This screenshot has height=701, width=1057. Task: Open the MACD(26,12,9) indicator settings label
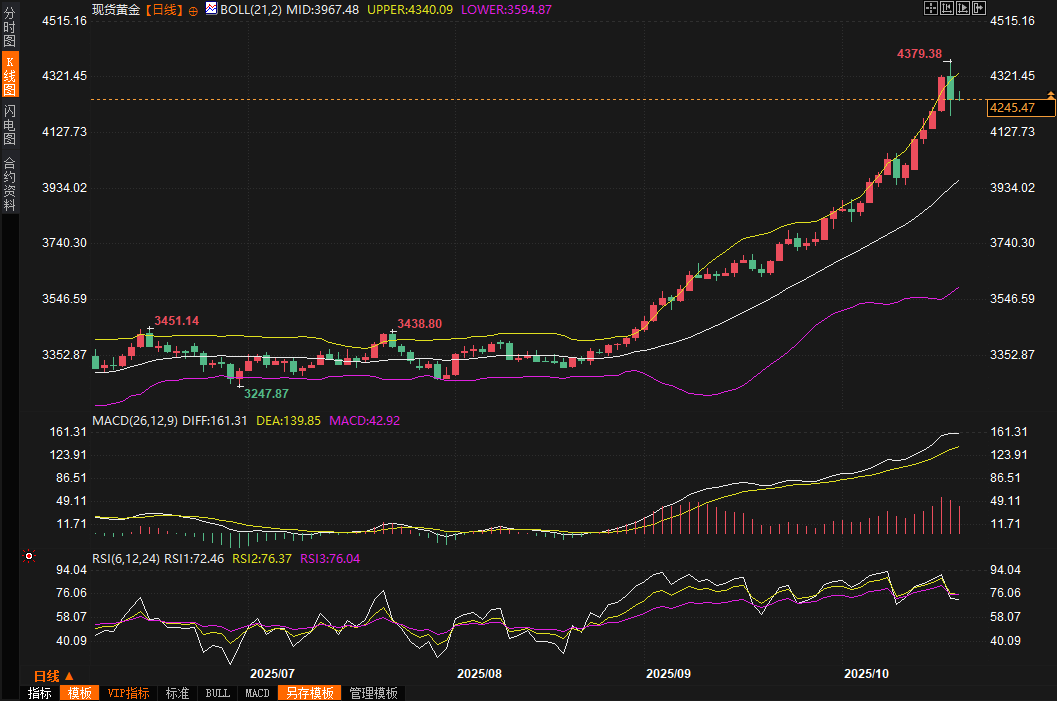(x=135, y=421)
